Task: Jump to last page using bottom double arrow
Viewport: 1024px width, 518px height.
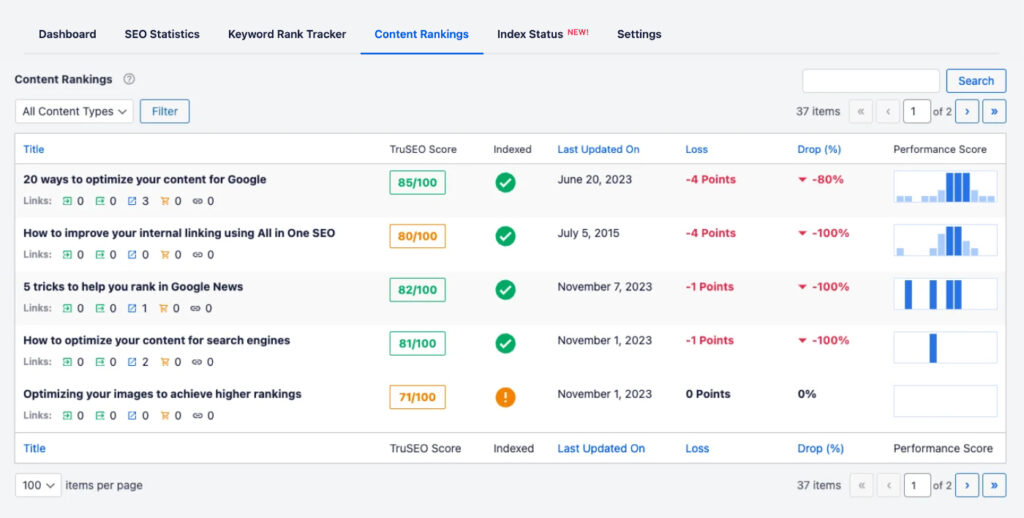Action: (994, 485)
